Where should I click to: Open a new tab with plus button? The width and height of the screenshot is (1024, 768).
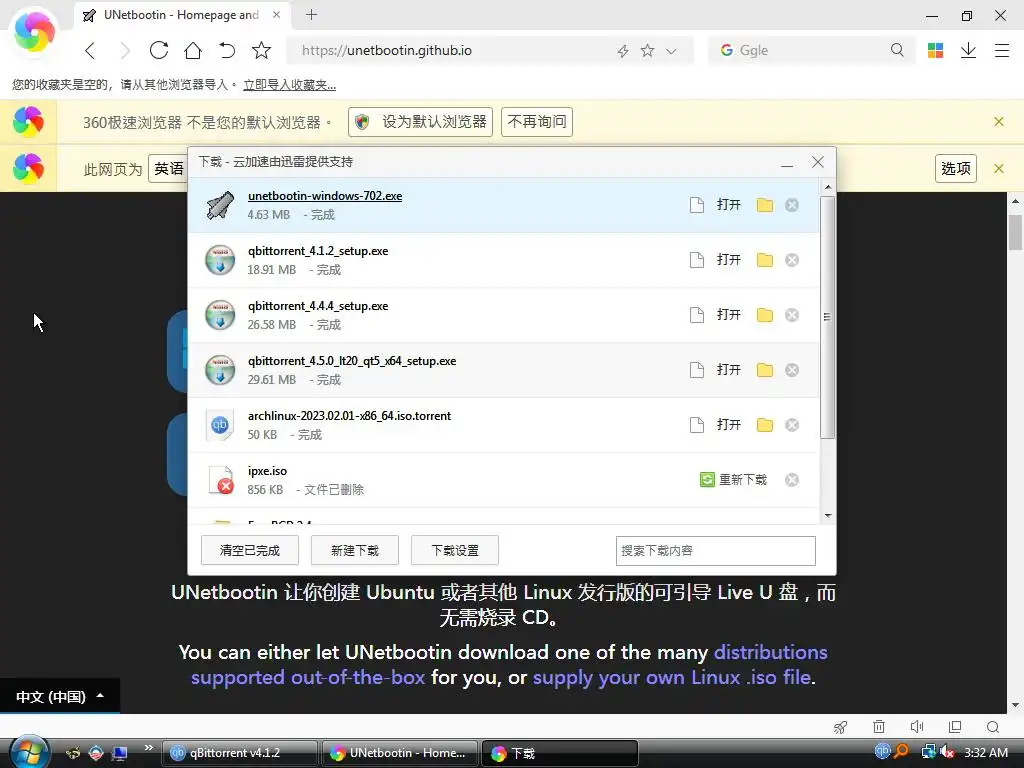(312, 14)
